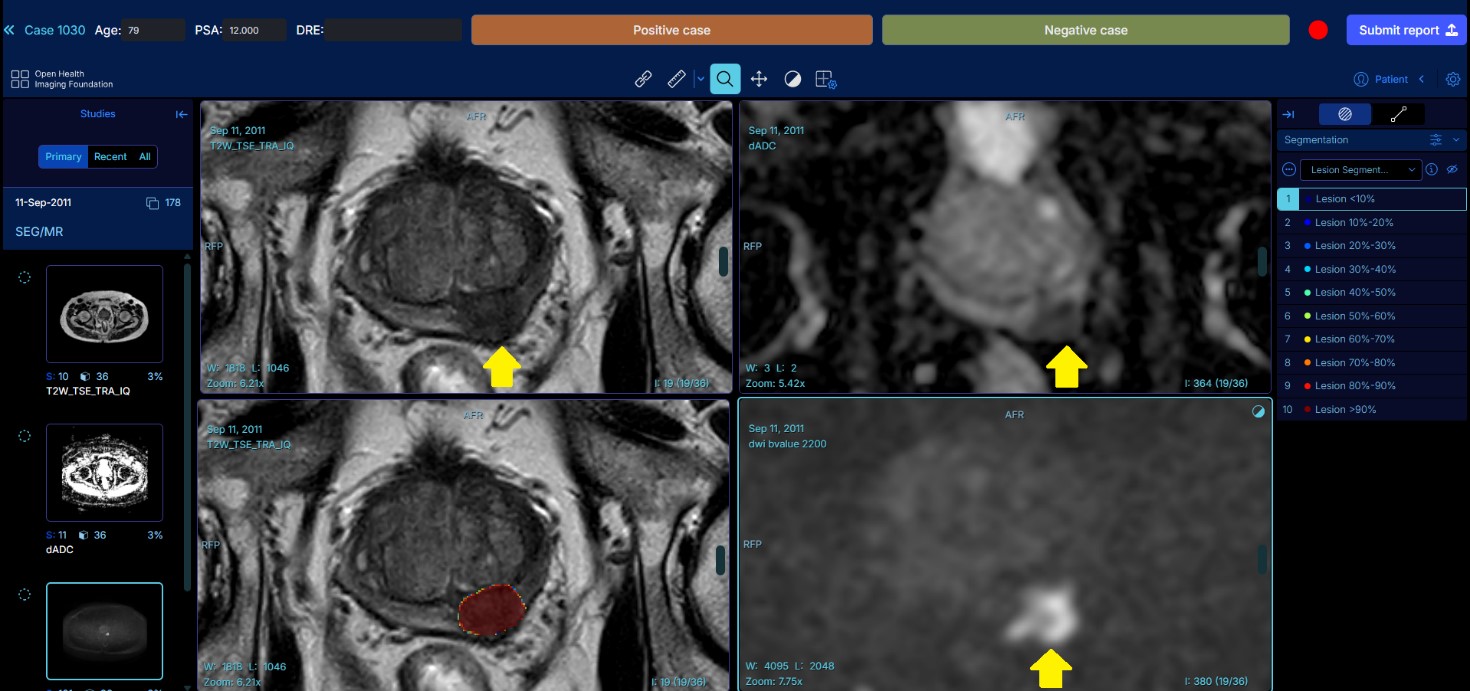The image size is (1470, 691).
Task: Collapse the Segmentation section chevron
Action: coord(1456,140)
